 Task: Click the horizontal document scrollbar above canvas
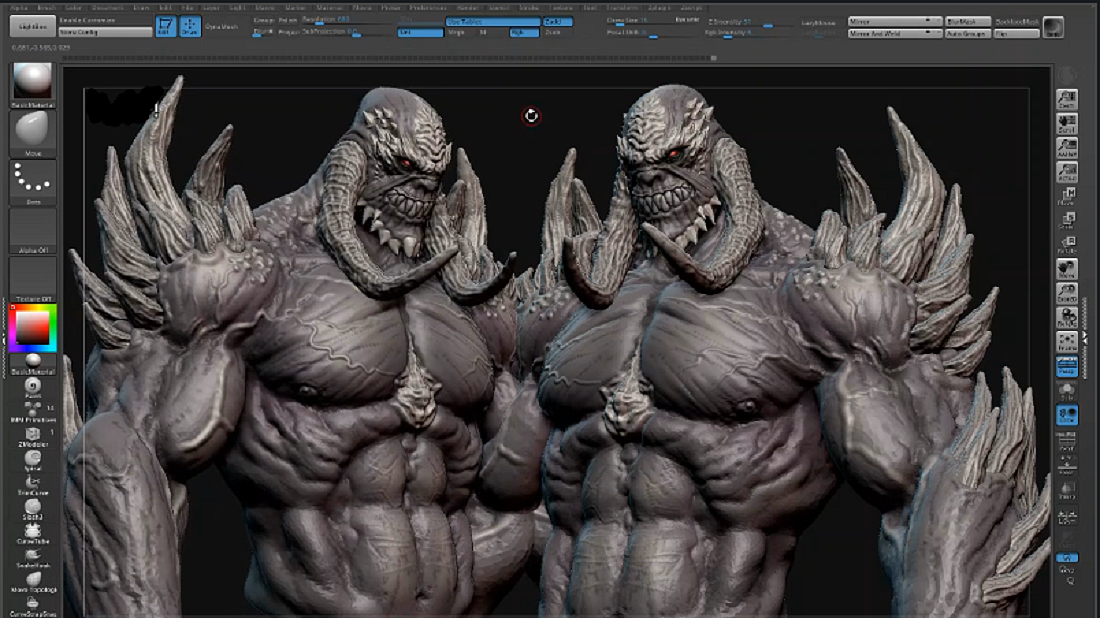coord(389,58)
